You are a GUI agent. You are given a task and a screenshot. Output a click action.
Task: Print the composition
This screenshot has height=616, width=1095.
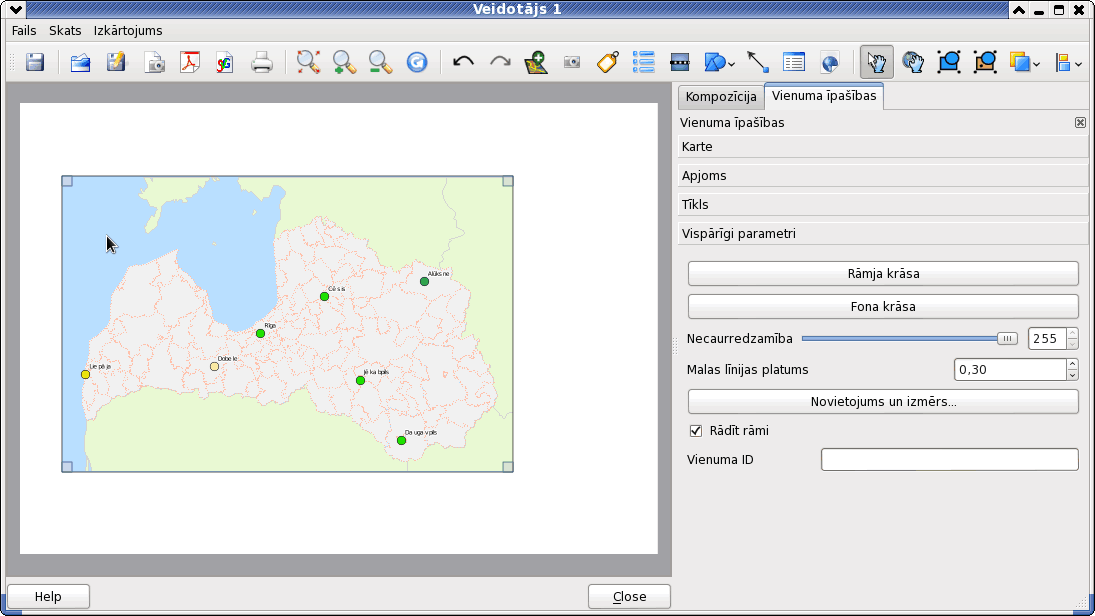click(x=262, y=62)
